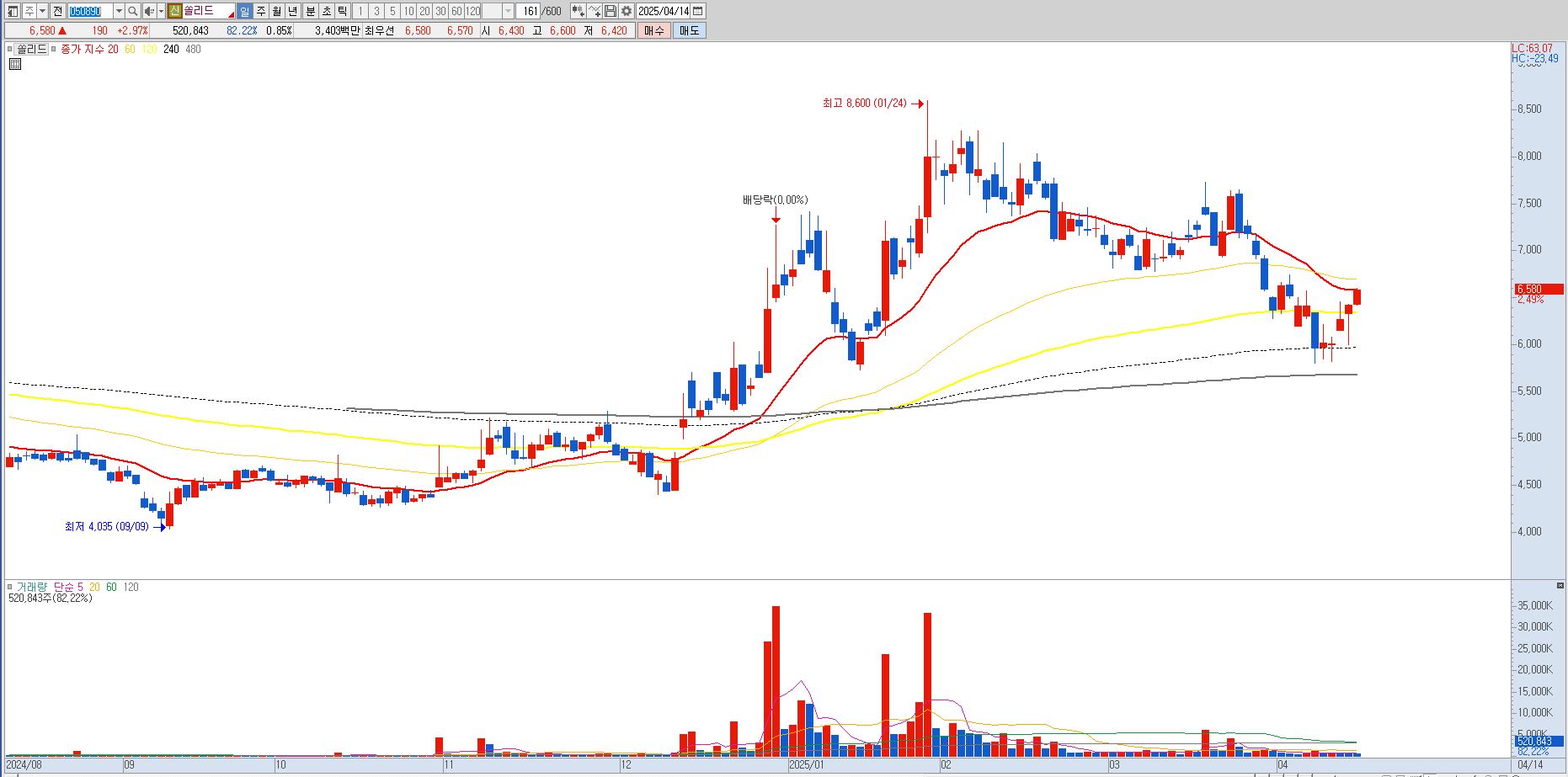Open the interval combo dropdown after 120
The image size is (1568, 777).
[x=508, y=11]
